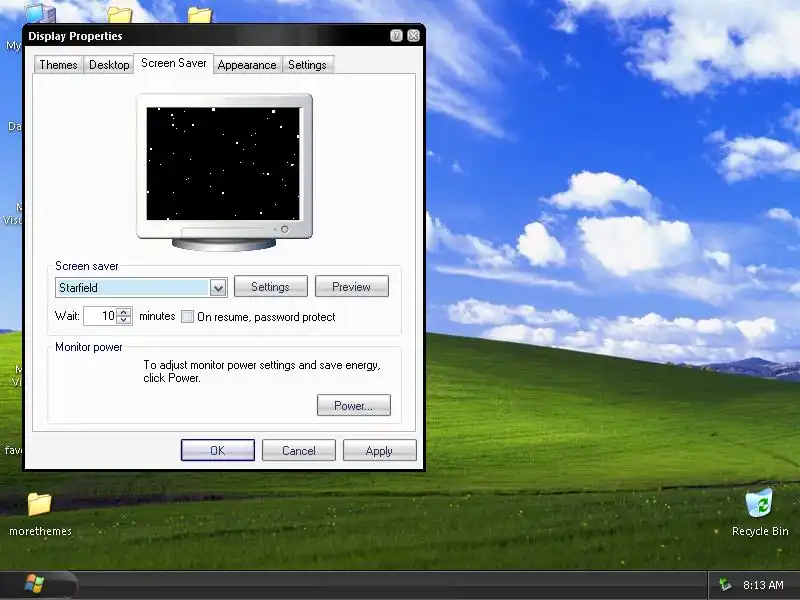Close the Display Properties dialog
Viewport: 800px width, 600px height.
click(413, 36)
